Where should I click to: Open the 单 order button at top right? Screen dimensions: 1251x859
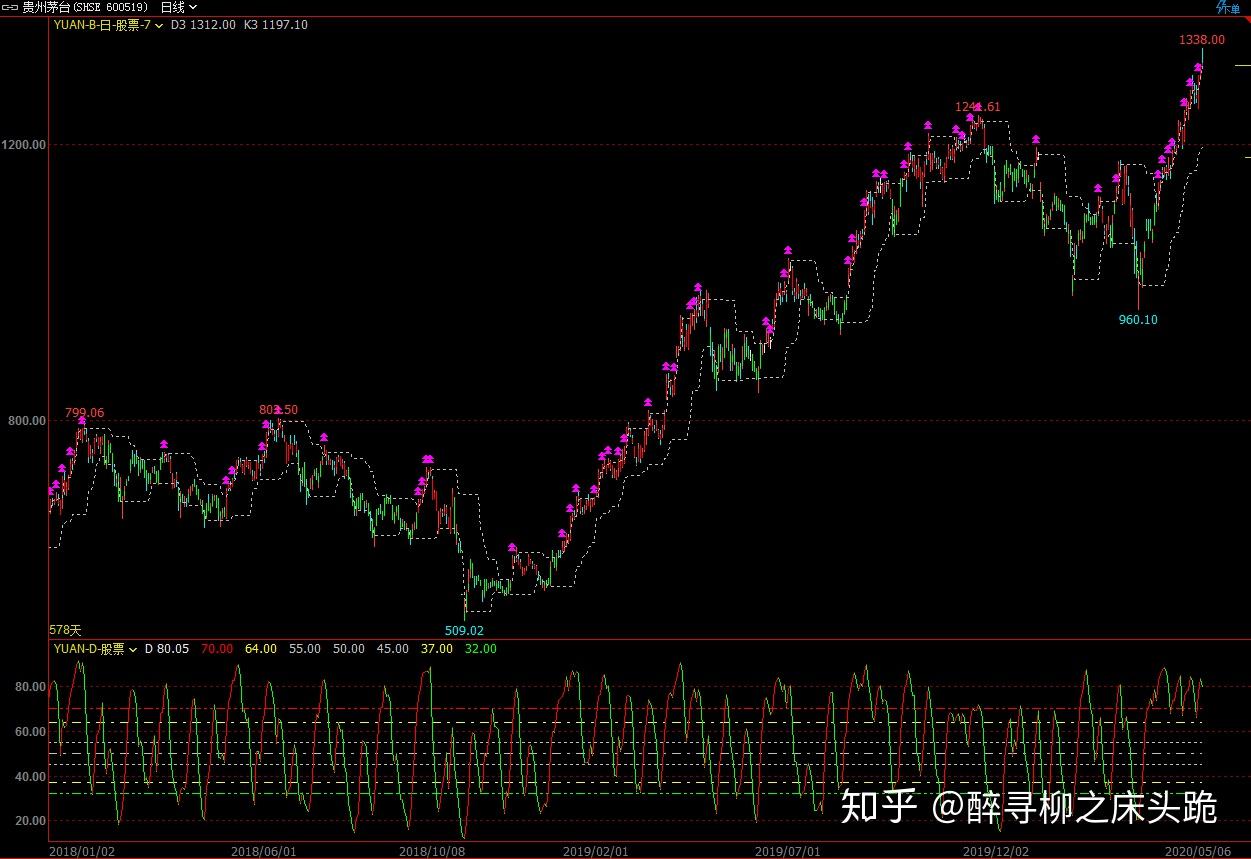click(1228, 8)
